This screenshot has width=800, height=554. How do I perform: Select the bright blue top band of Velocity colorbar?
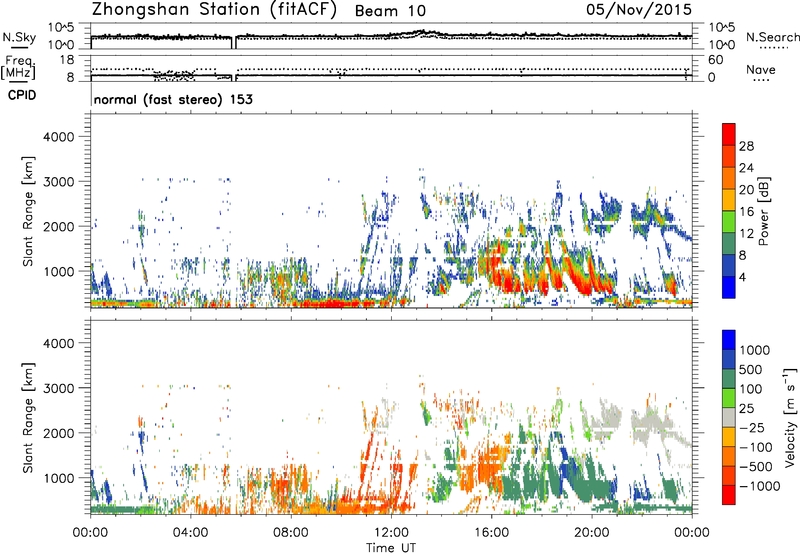(729, 339)
